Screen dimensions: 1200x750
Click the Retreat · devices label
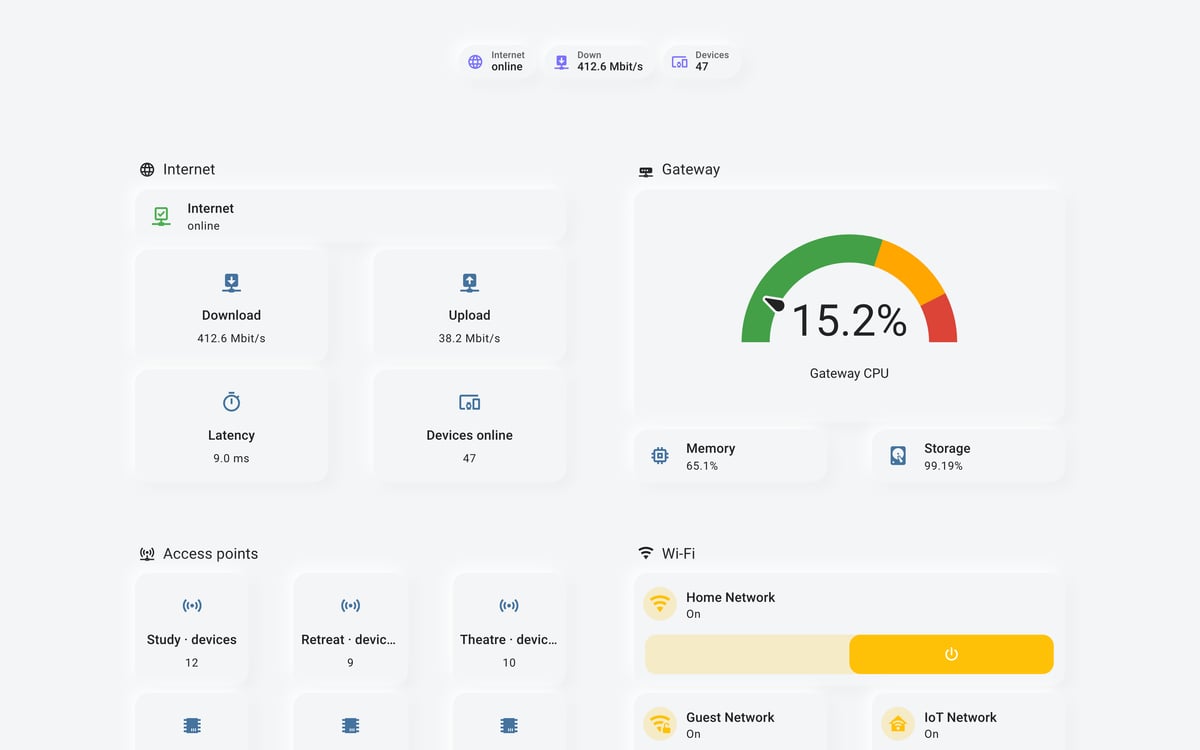[x=349, y=639]
